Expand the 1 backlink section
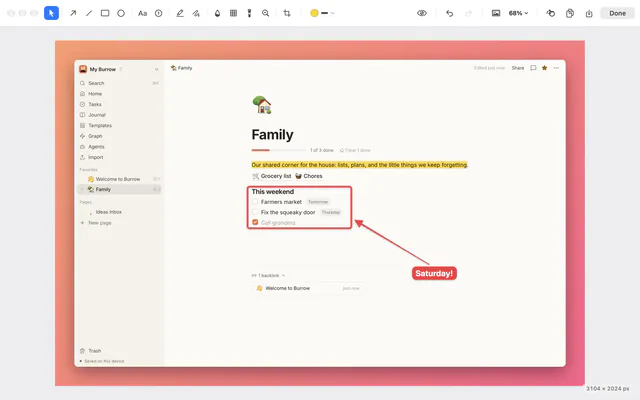Viewport: 640px width, 400px height. point(268,276)
